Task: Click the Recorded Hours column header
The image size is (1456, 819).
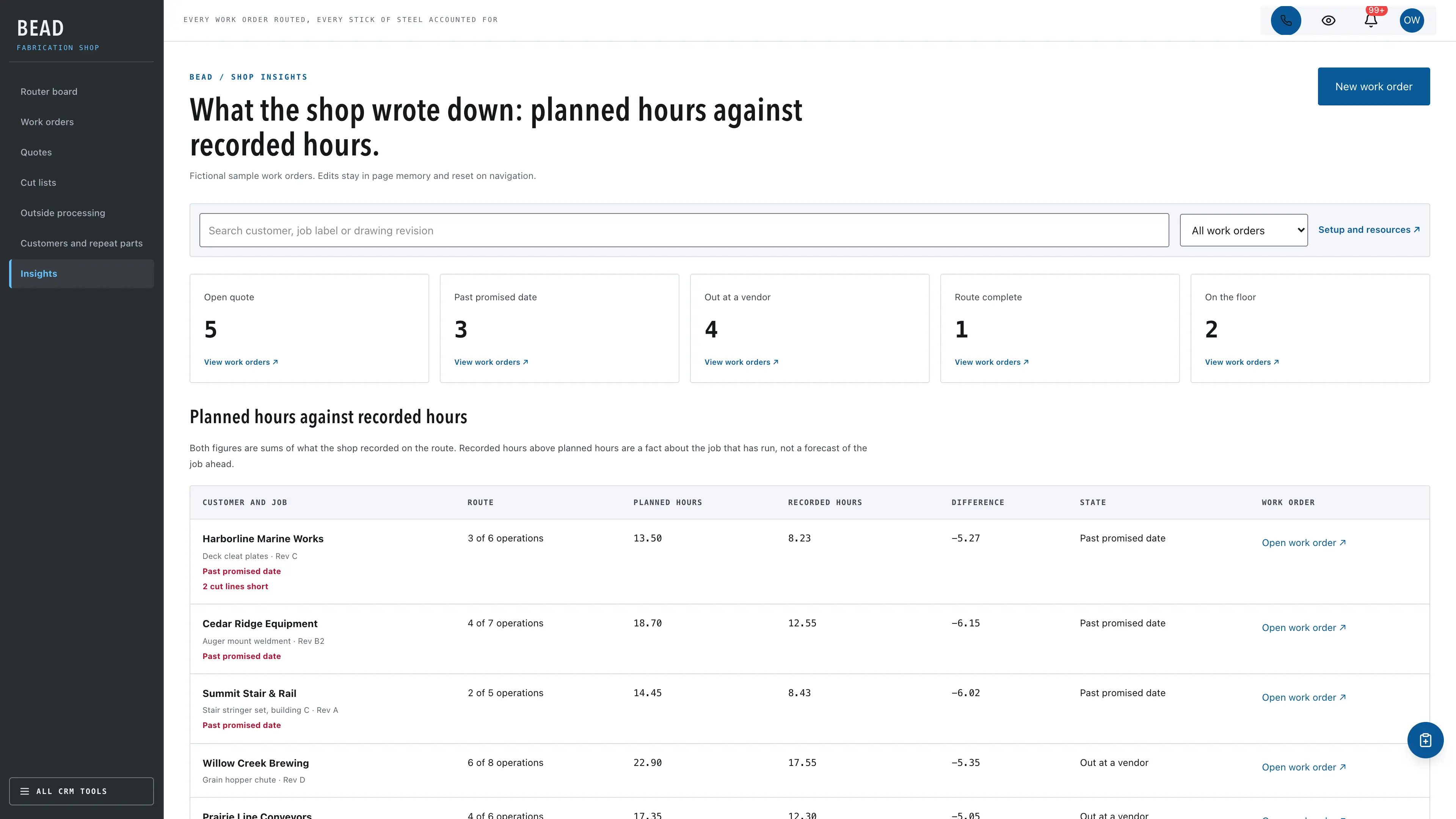Action: [825, 502]
